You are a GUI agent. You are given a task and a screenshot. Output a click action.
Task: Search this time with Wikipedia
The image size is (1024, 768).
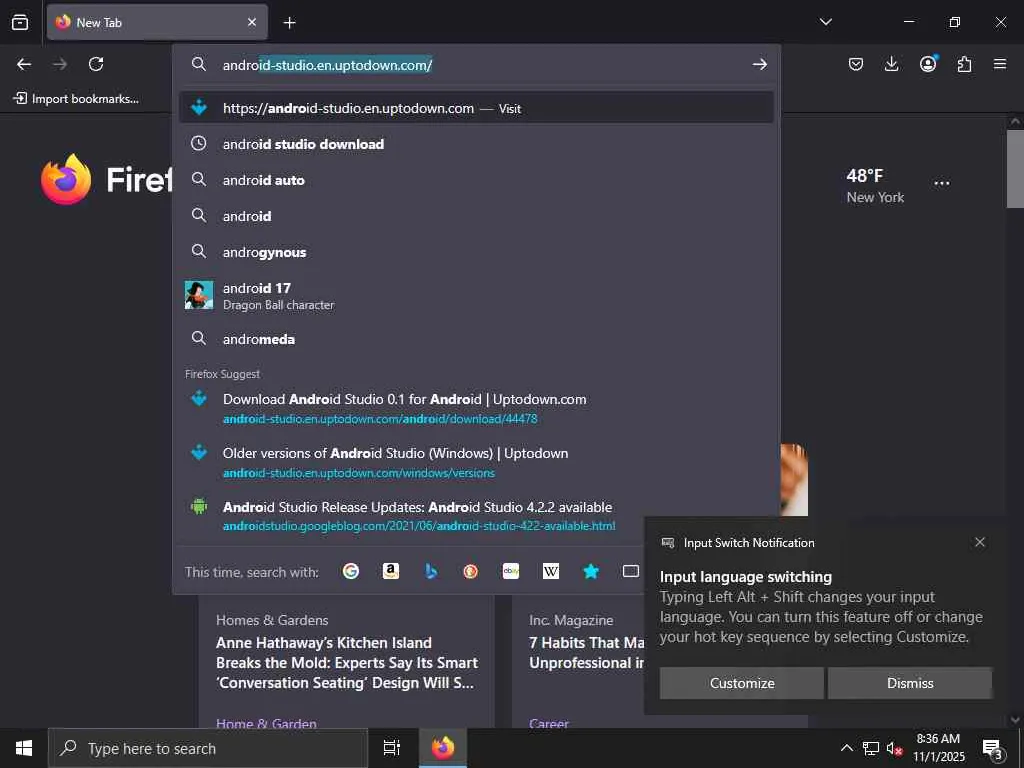coord(551,571)
